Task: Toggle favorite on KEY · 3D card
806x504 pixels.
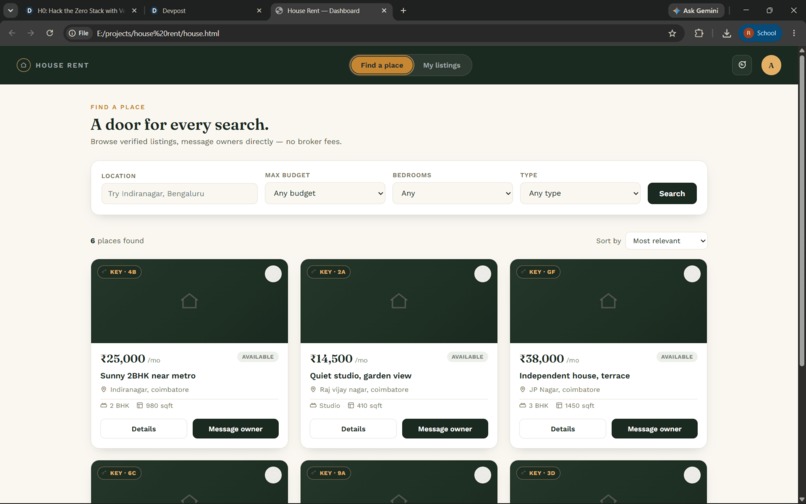Action: coord(692,475)
